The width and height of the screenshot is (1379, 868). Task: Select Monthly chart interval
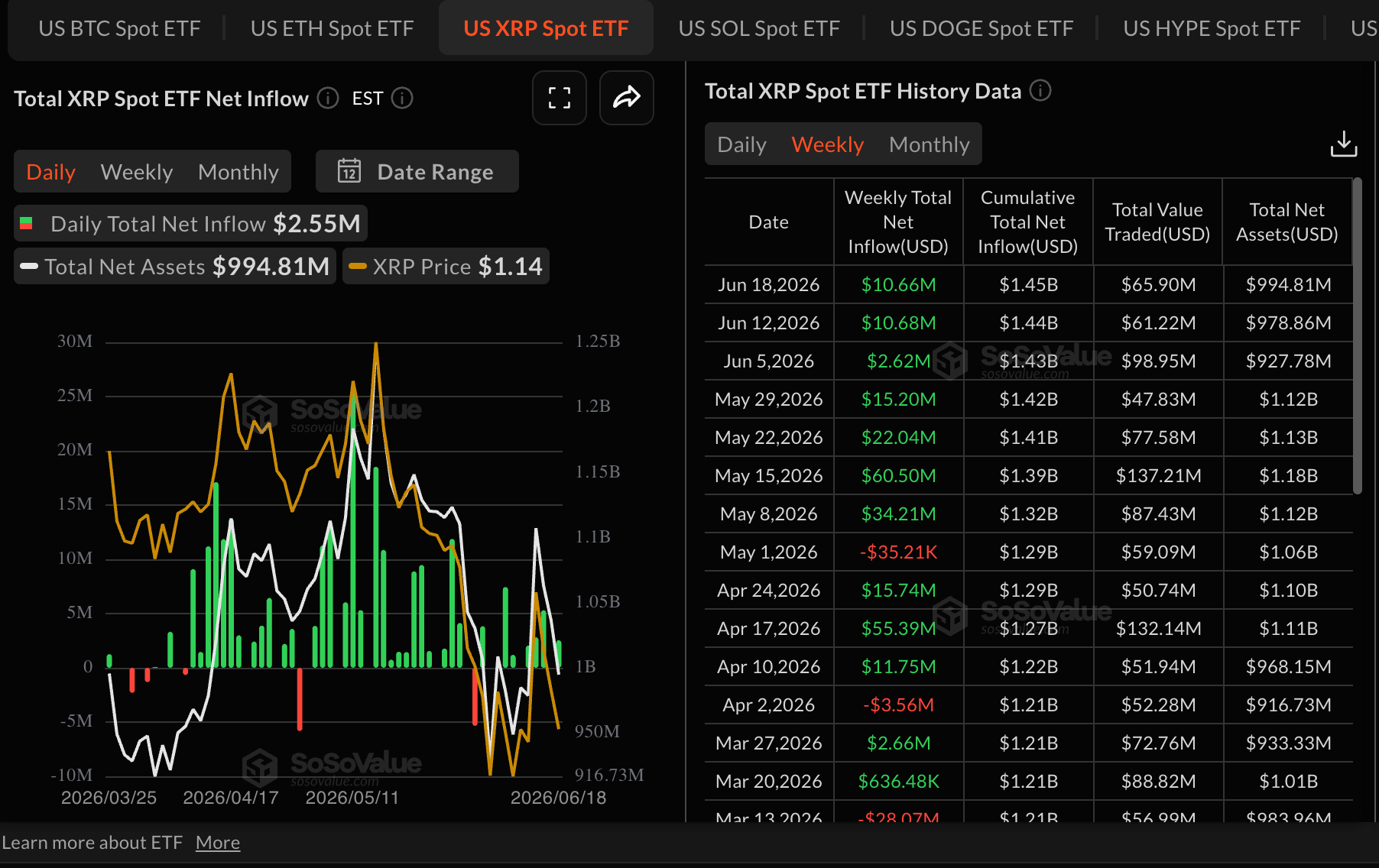(238, 171)
